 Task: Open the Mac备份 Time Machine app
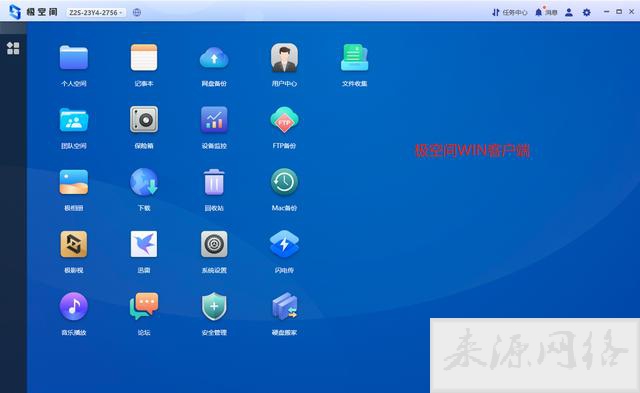(284, 182)
